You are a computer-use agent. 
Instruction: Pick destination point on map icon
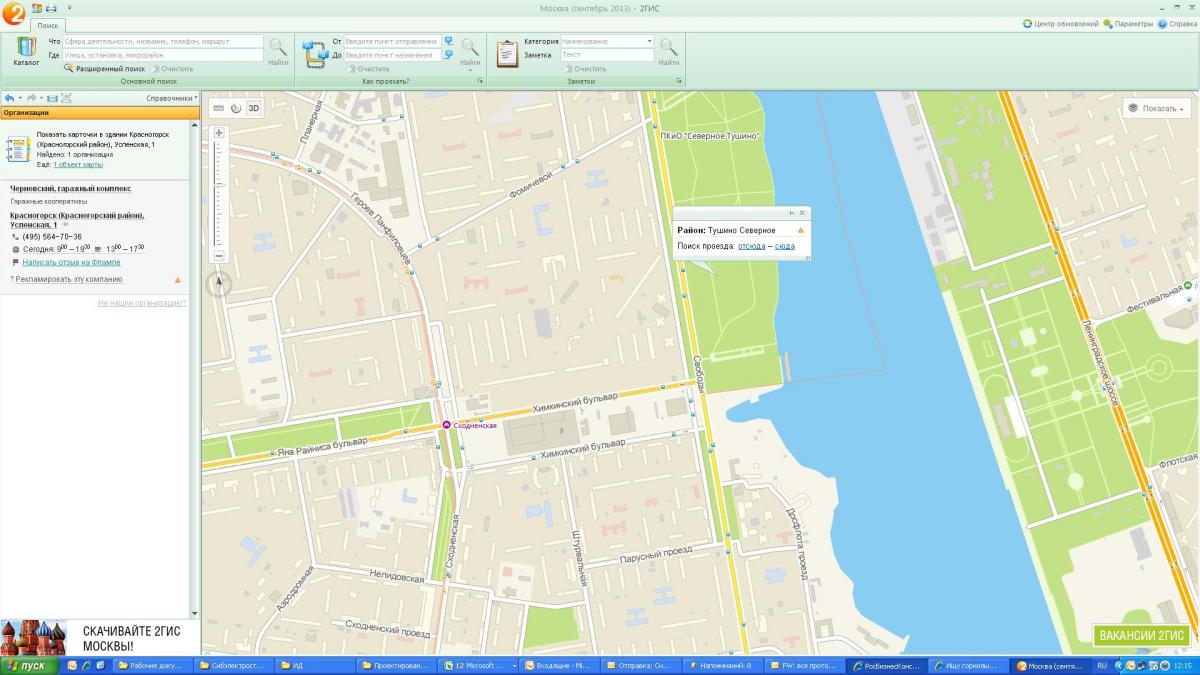pos(449,55)
